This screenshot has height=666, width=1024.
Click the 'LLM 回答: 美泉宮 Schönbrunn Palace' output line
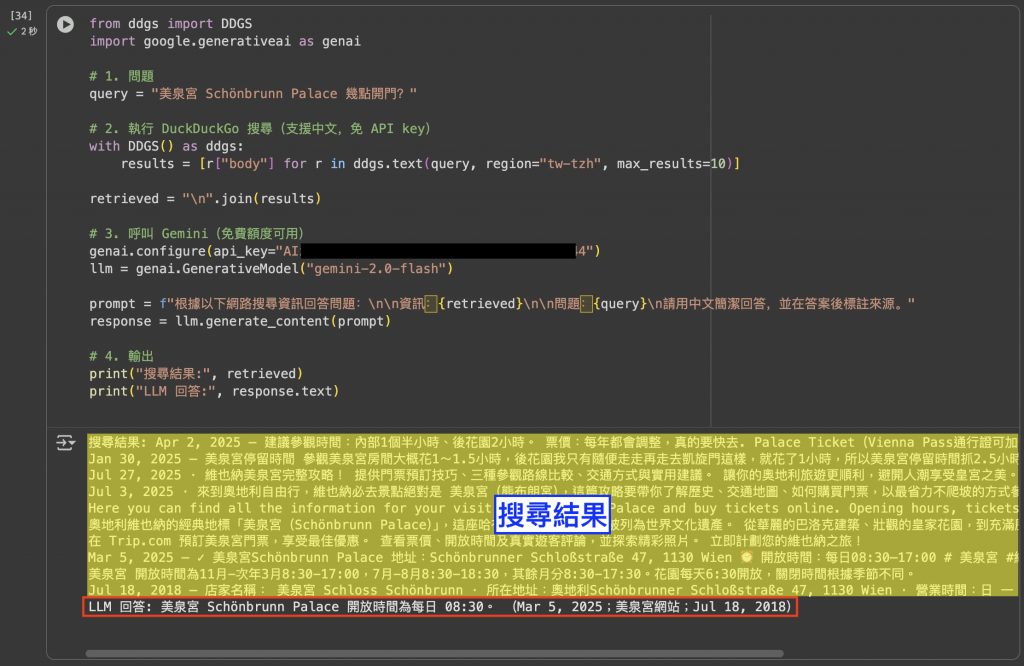coord(440,607)
